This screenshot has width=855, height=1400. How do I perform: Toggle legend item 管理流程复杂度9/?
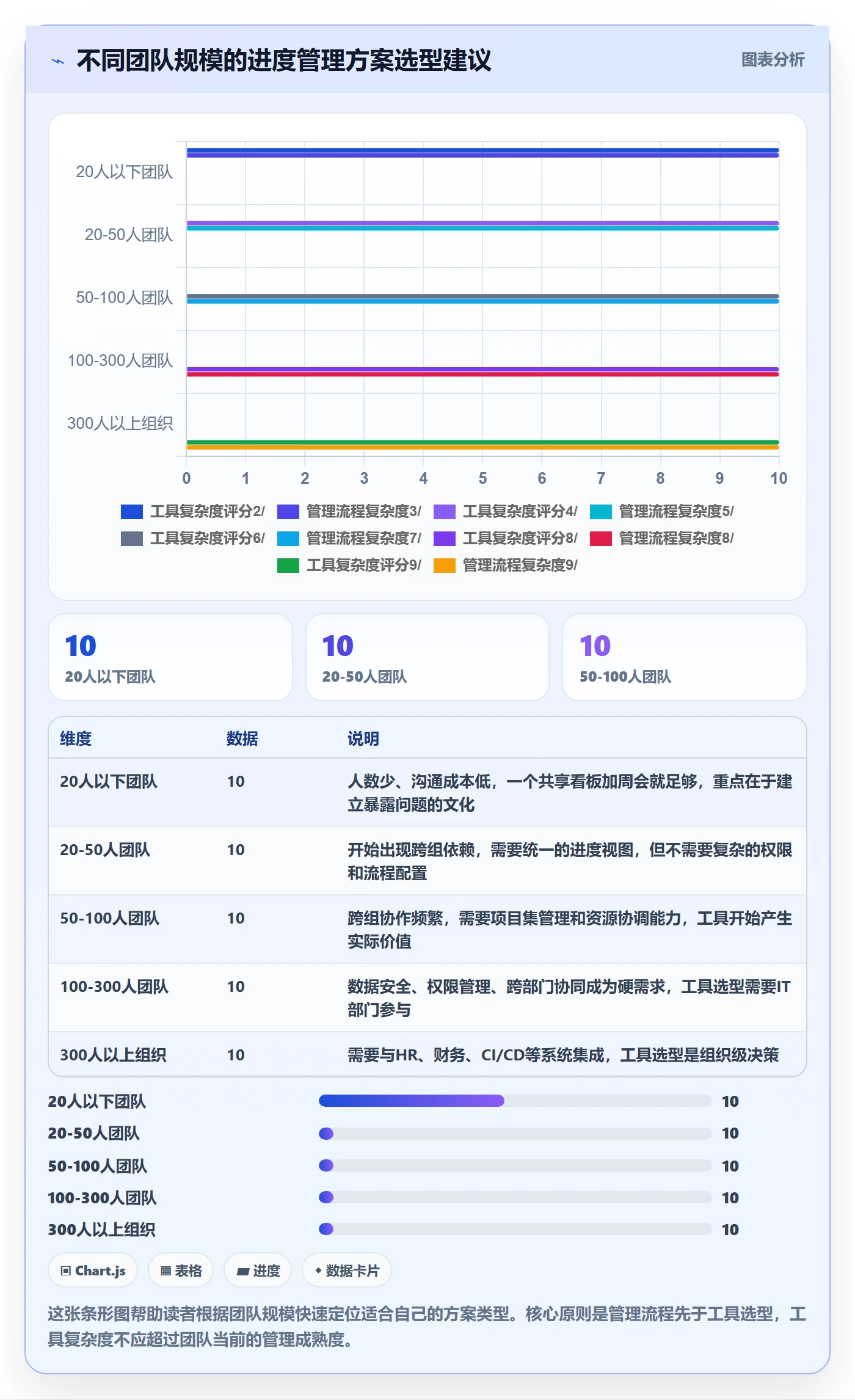coord(505,566)
